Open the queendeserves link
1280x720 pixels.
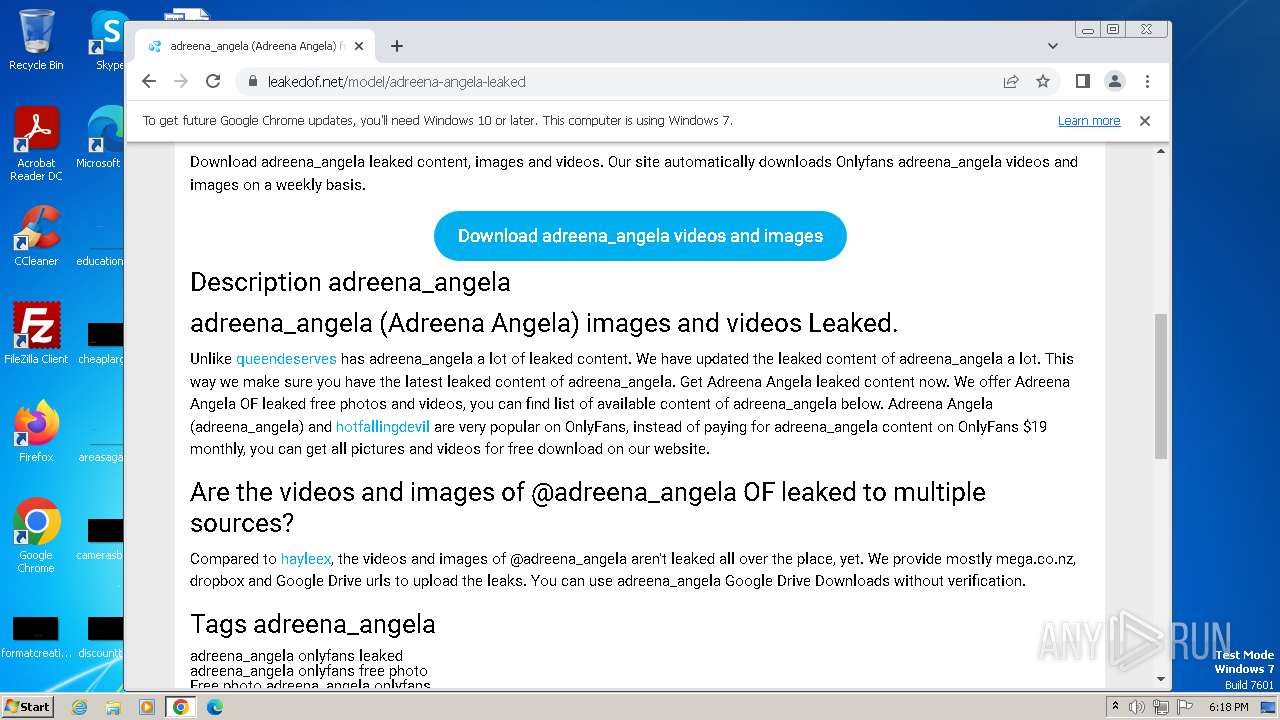coord(286,359)
